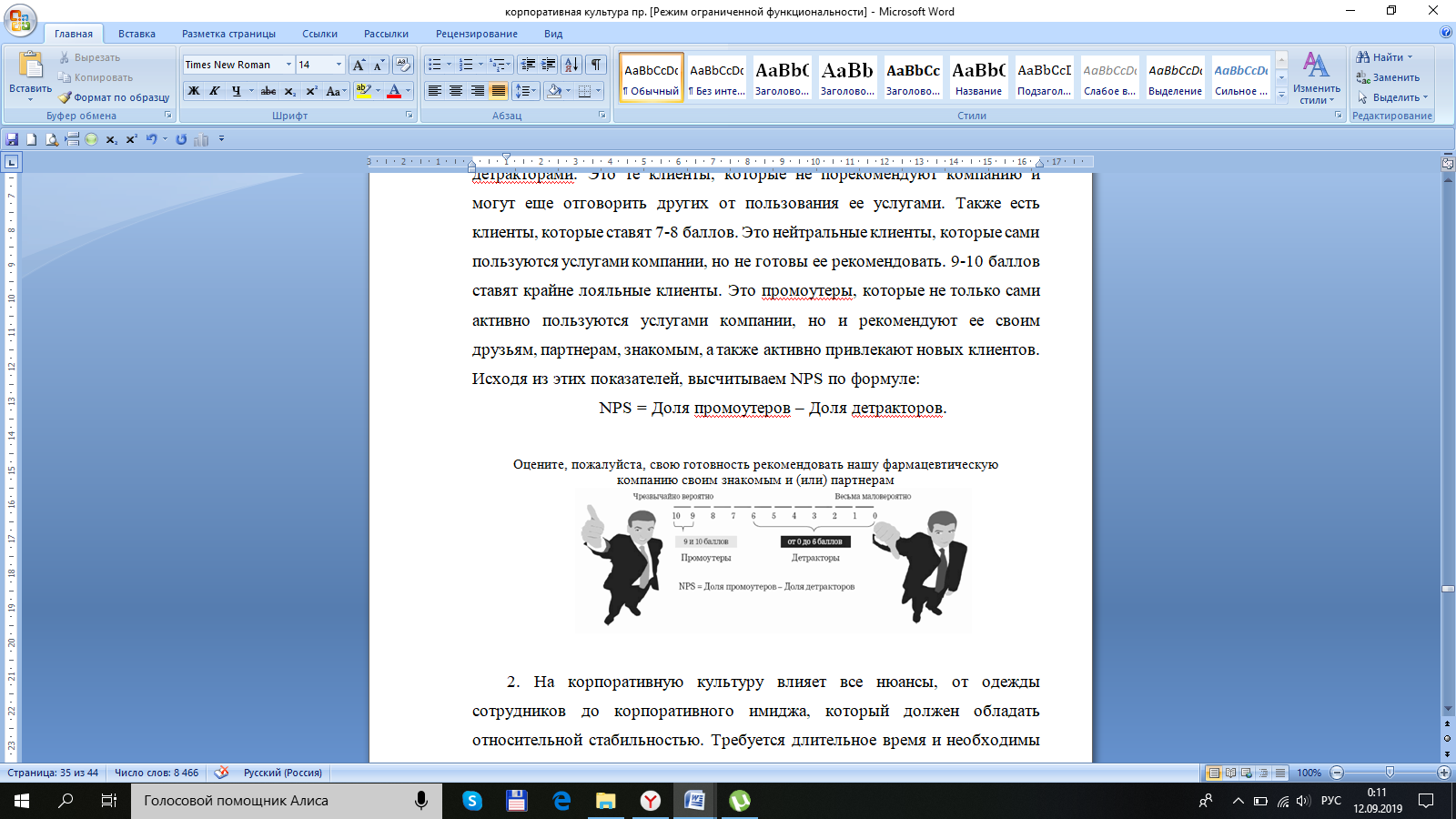This screenshot has height=819, width=1456.
Task: Customize quick access toolbar arrow
Action: (221, 139)
